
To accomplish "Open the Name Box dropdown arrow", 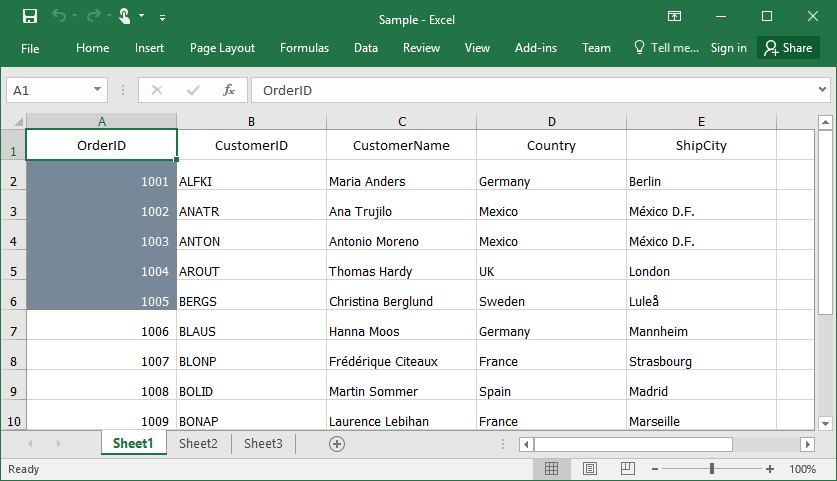I will (x=97, y=90).
